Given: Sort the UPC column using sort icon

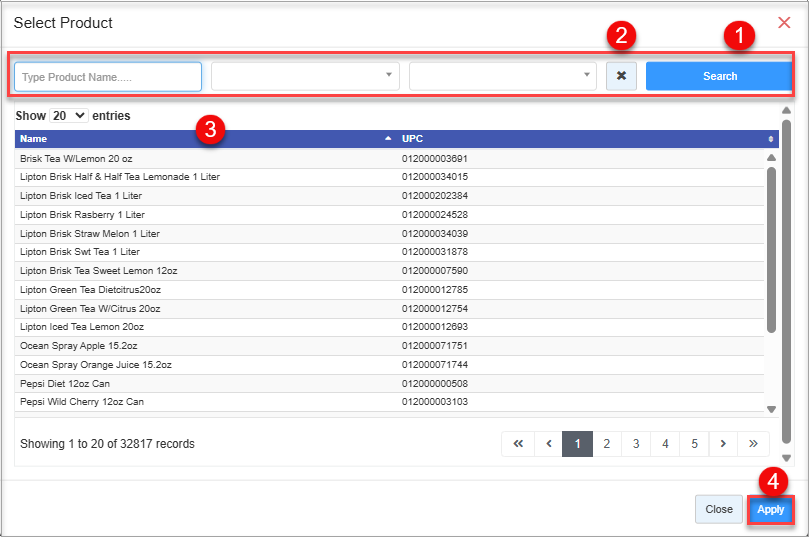Looking at the screenshot, I should pyautogui.click(x=770, y=139).
